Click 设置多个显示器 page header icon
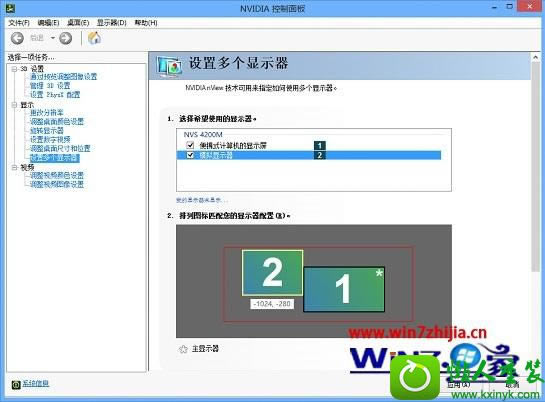 (x=169, y=66)
